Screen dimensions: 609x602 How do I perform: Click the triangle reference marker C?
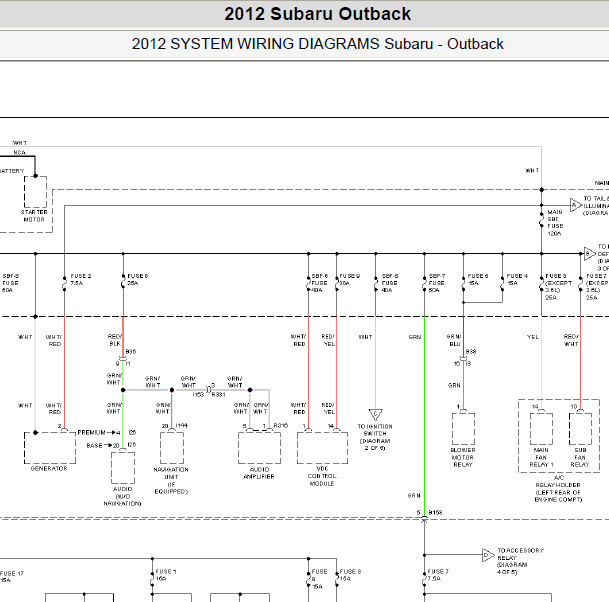376,414
